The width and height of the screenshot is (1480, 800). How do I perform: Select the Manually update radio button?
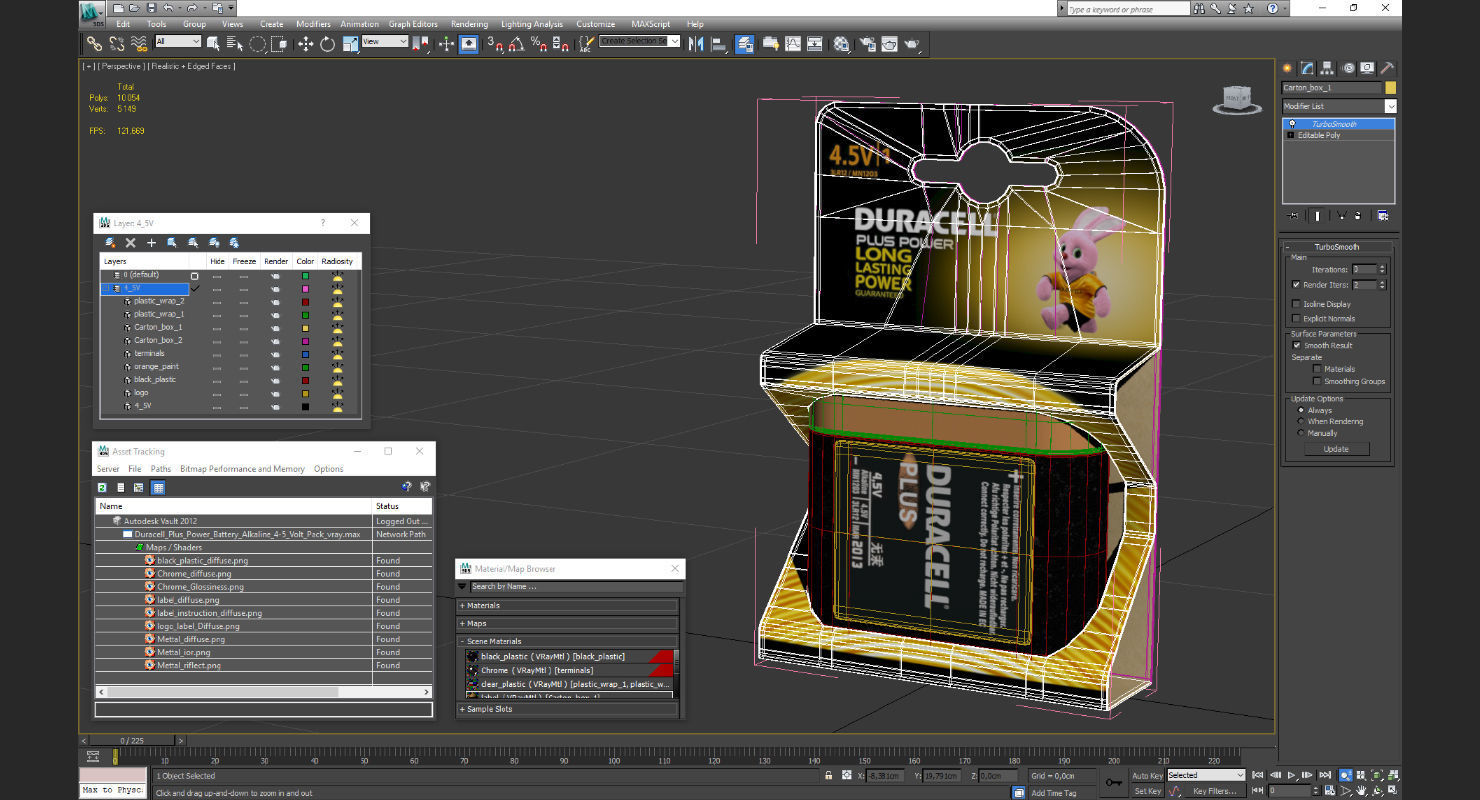coord(1300,433)
